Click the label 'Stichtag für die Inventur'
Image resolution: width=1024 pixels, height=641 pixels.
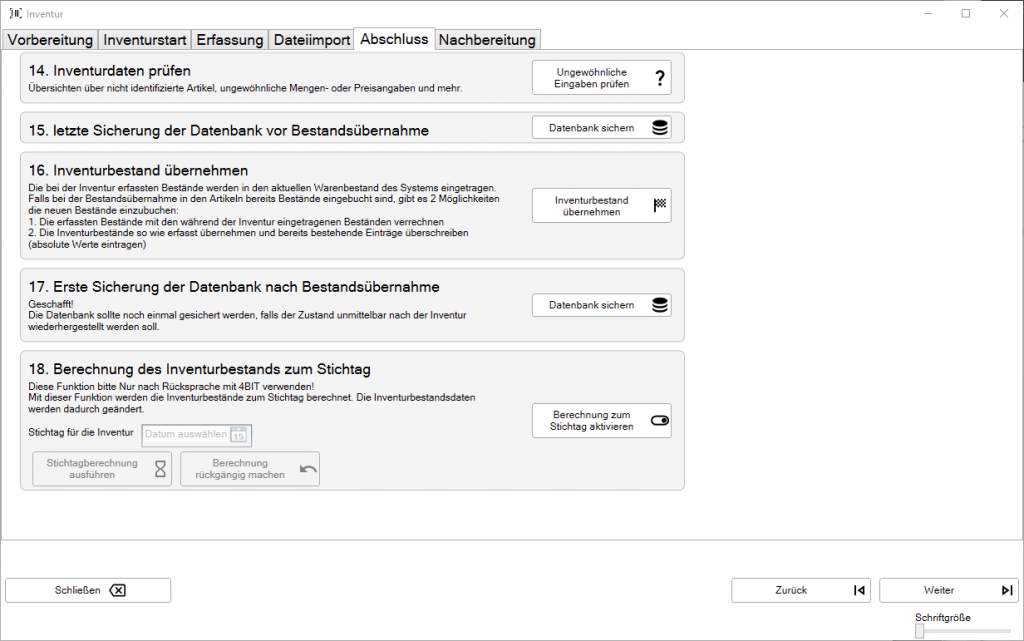81,432
